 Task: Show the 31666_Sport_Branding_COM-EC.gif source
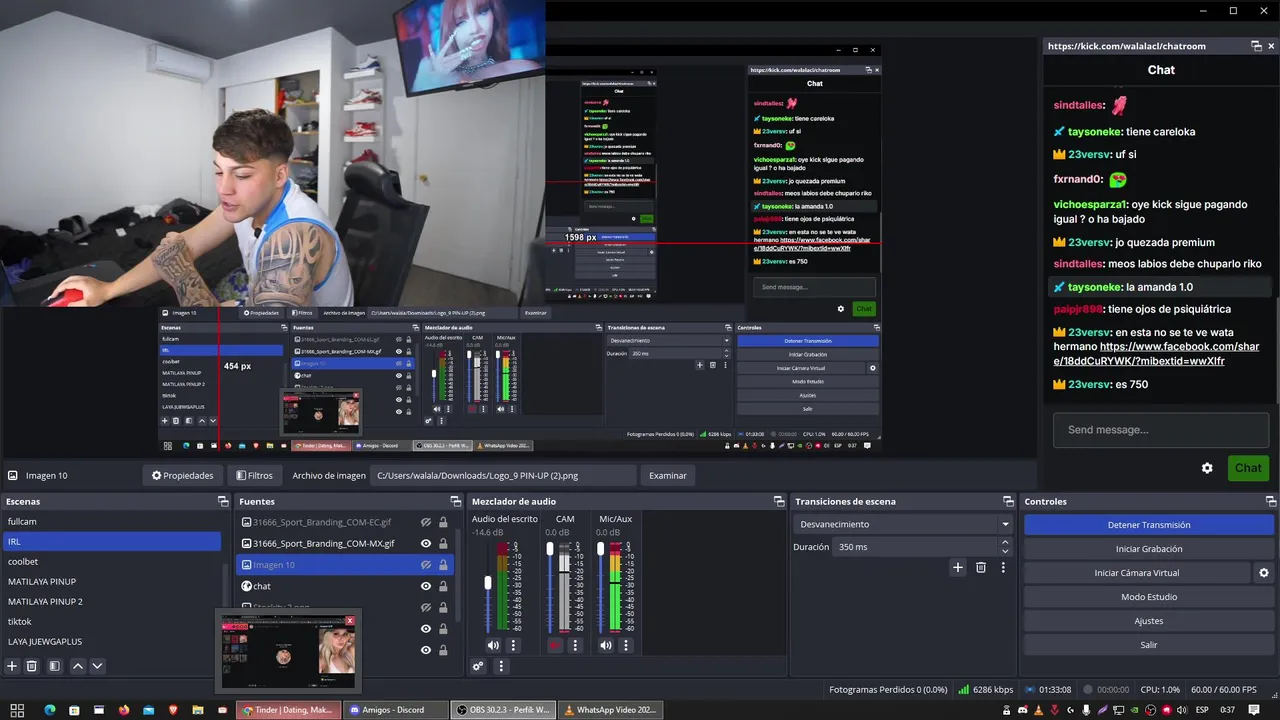coord(426,522)
